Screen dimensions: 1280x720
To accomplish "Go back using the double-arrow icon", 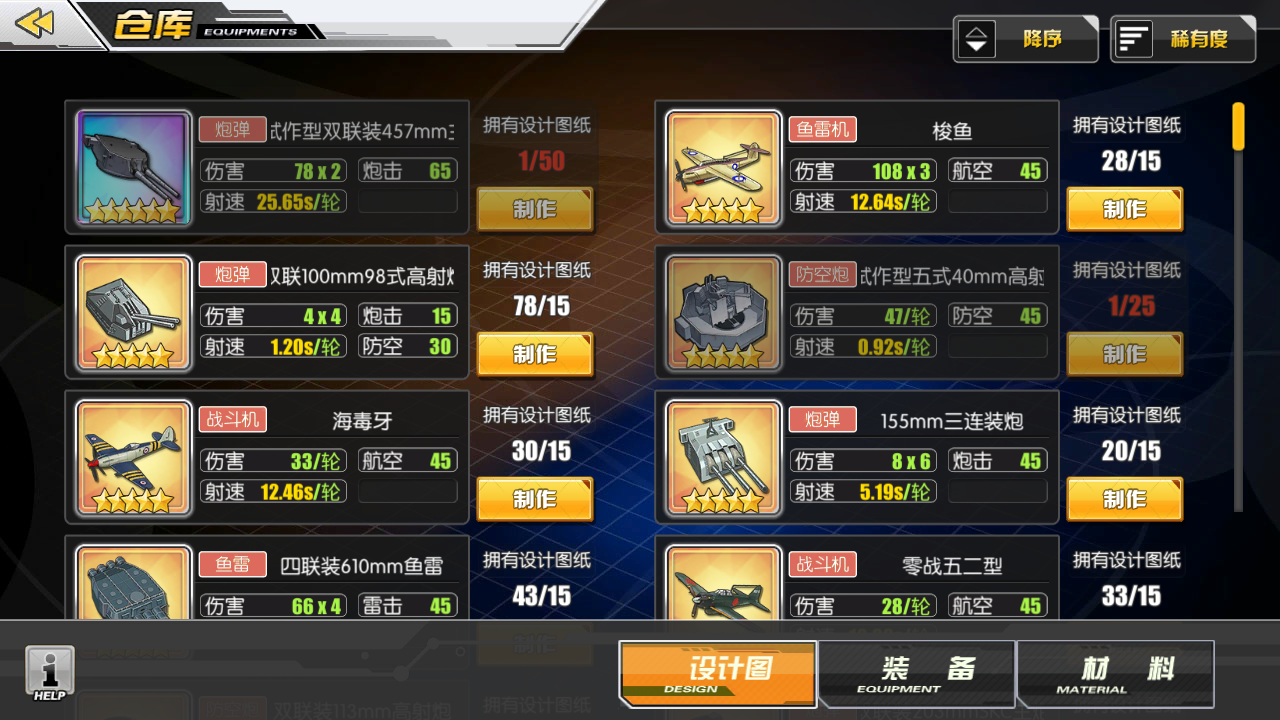I will tap(34, 23).
